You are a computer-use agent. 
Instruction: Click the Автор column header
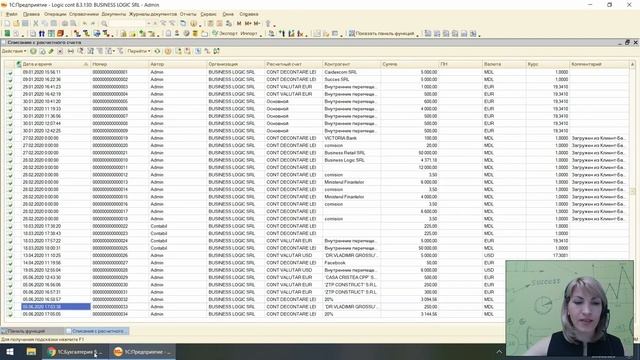178,64
